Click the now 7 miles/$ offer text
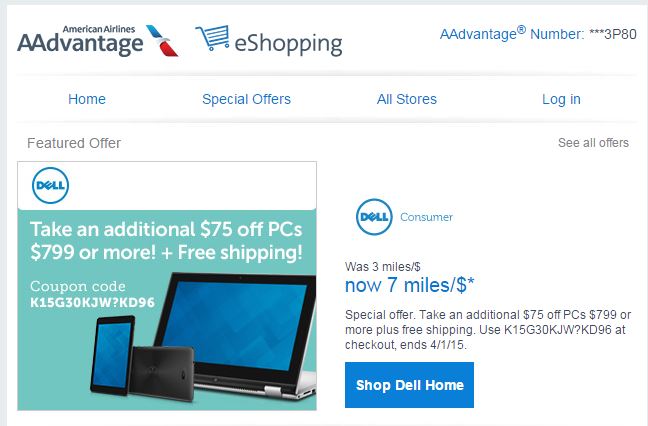 point(410,285)
